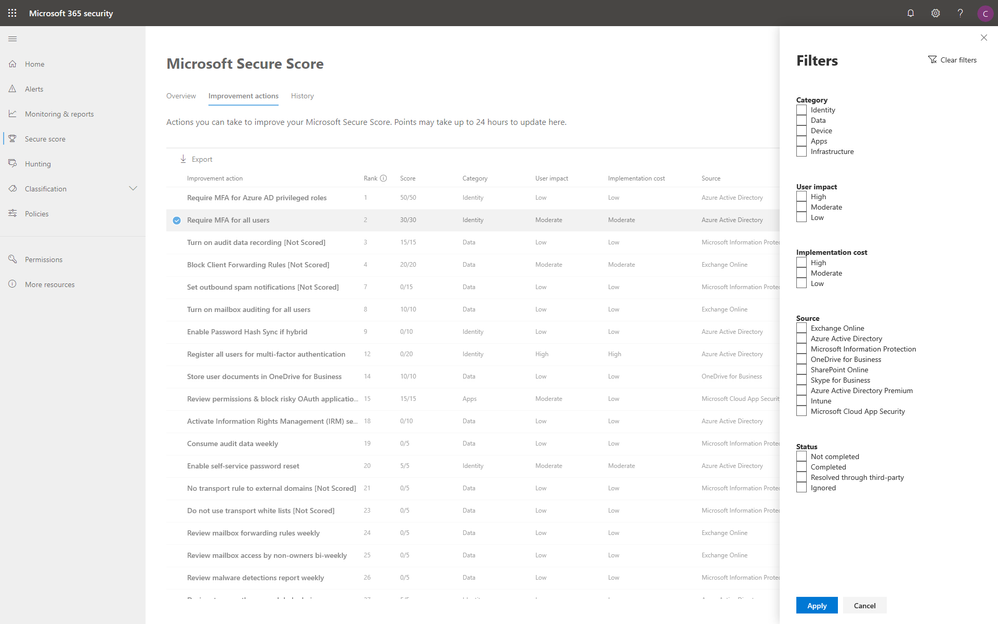Switch to the History tab
The image size is (998, 624).
(302, 96)
